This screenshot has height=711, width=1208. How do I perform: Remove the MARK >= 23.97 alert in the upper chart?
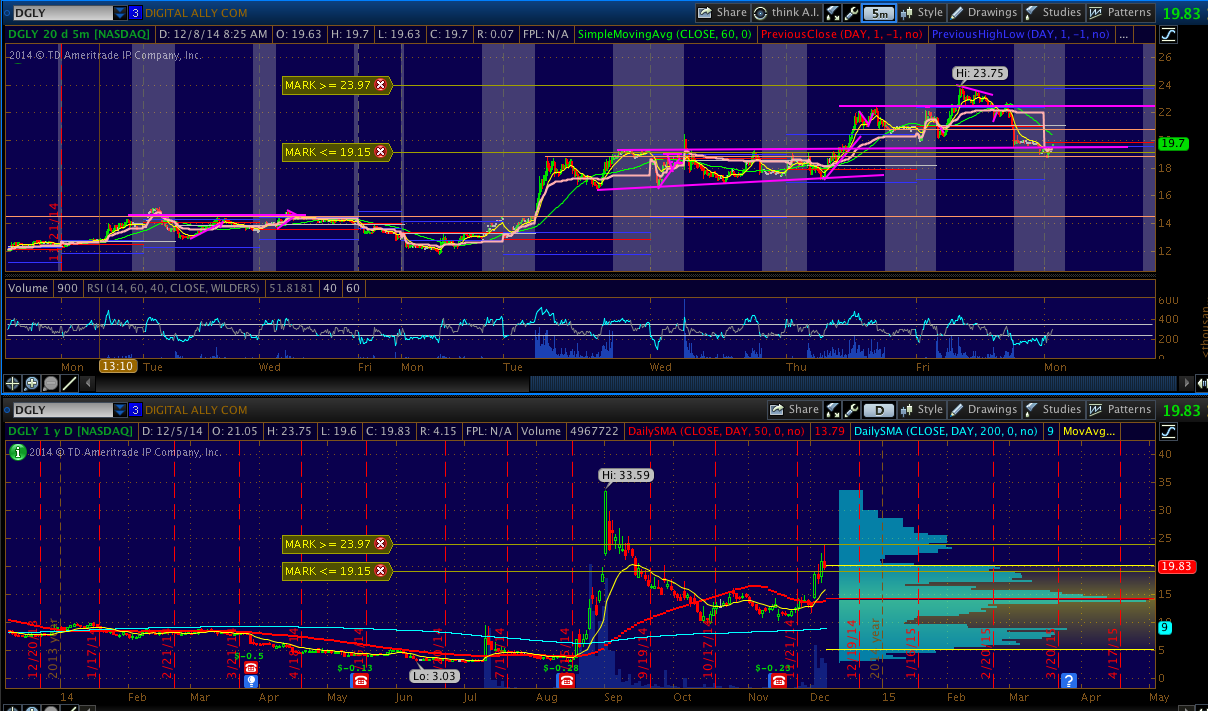pos(380,86)
